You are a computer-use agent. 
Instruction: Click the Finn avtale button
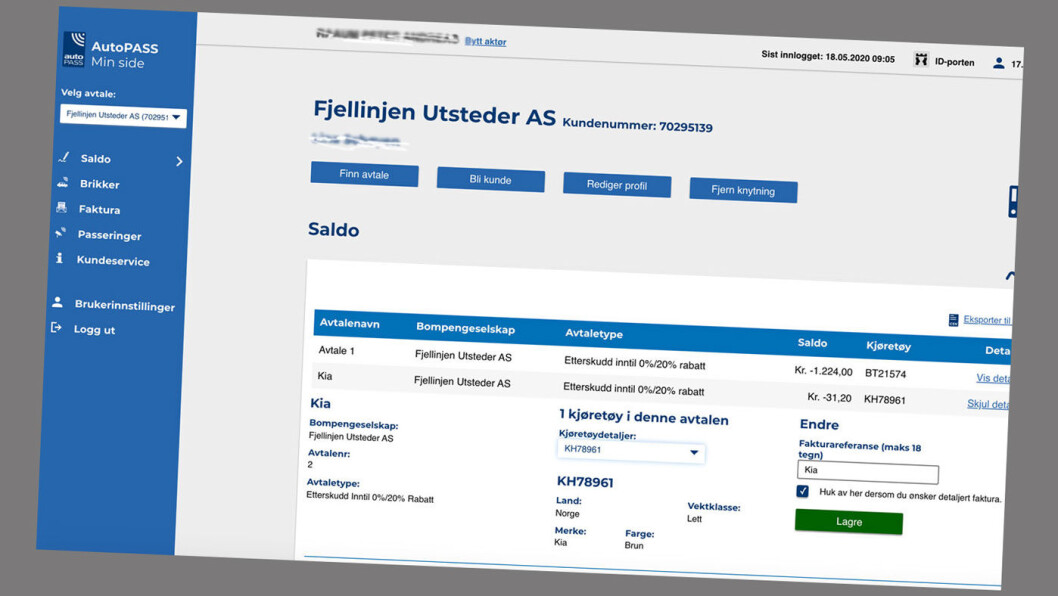(x=364, y=174)
